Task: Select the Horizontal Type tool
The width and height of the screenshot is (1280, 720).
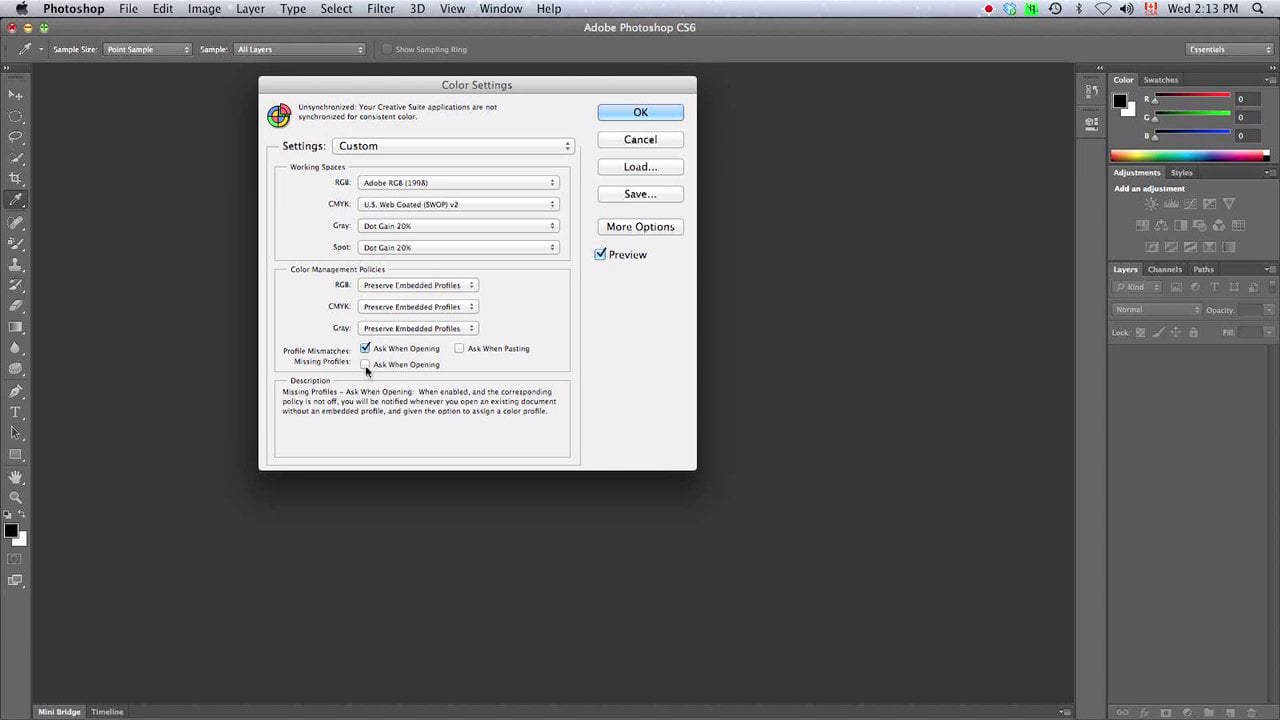Action: (x=15, y=412)
